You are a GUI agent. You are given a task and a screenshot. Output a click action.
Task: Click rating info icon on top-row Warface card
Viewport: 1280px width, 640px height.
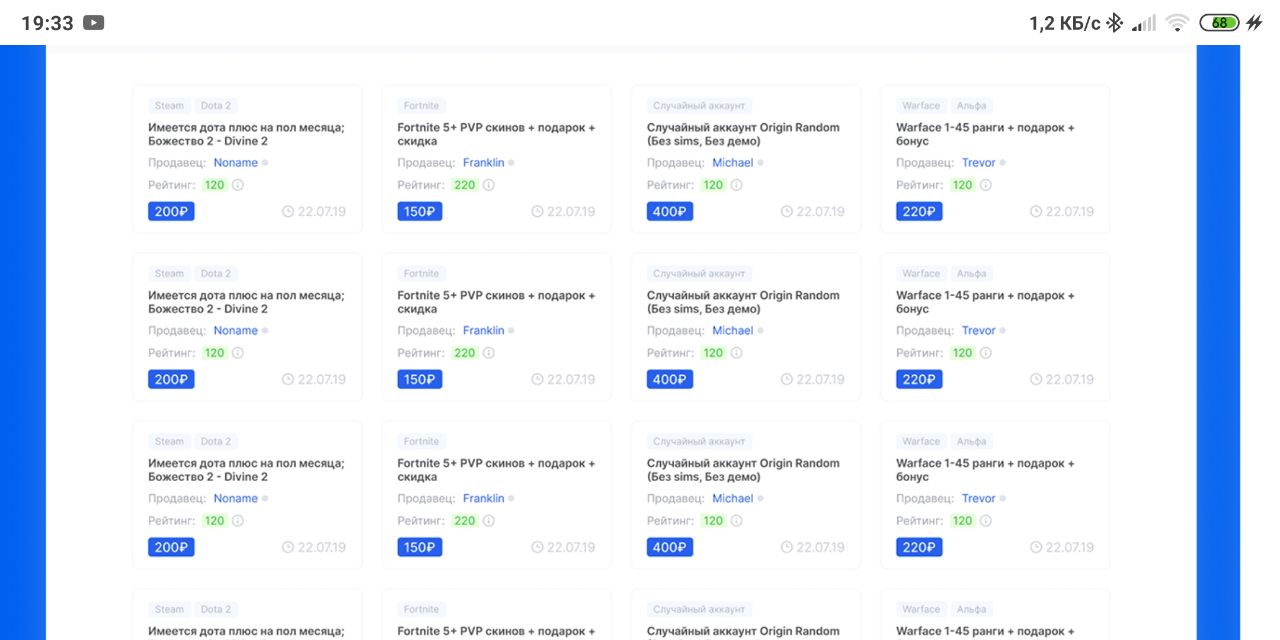pos(986,185)
